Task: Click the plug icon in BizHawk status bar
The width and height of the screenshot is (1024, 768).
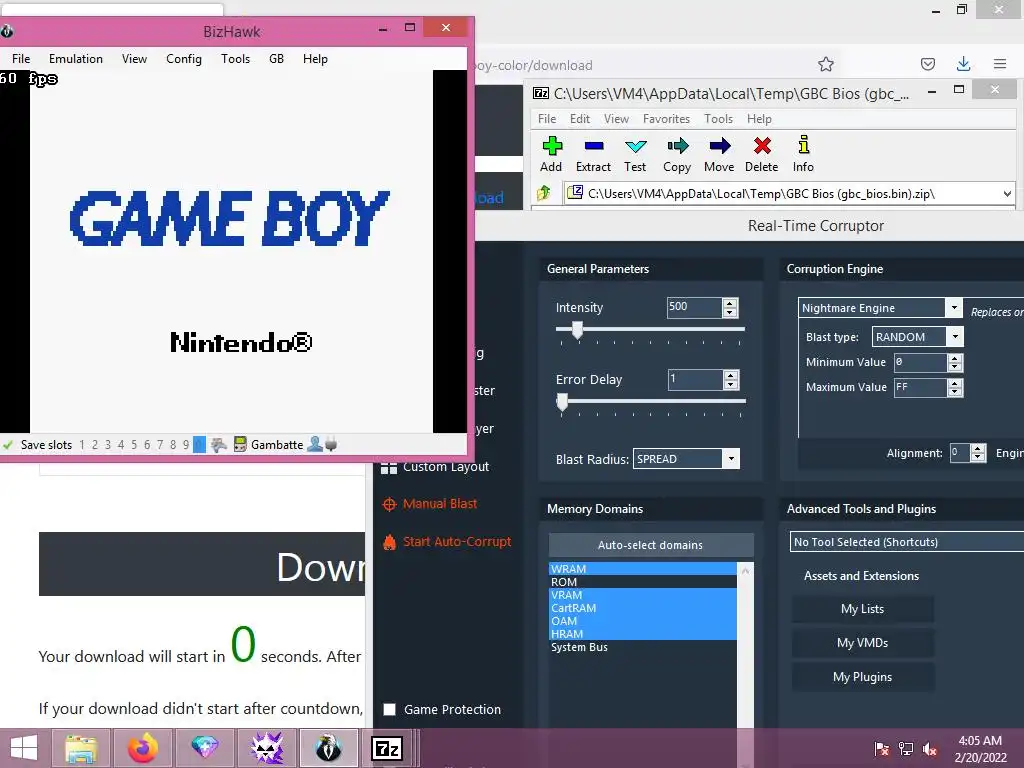Action: click(331, 445)
